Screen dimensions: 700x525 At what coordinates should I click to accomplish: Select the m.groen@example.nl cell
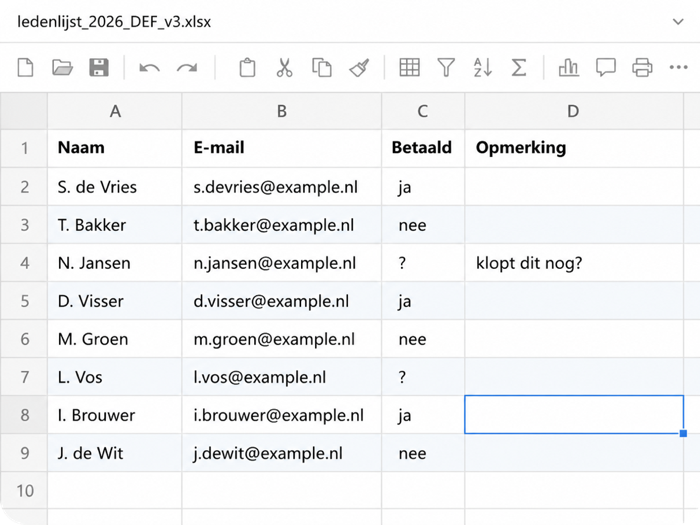click(x=282, y=339)
